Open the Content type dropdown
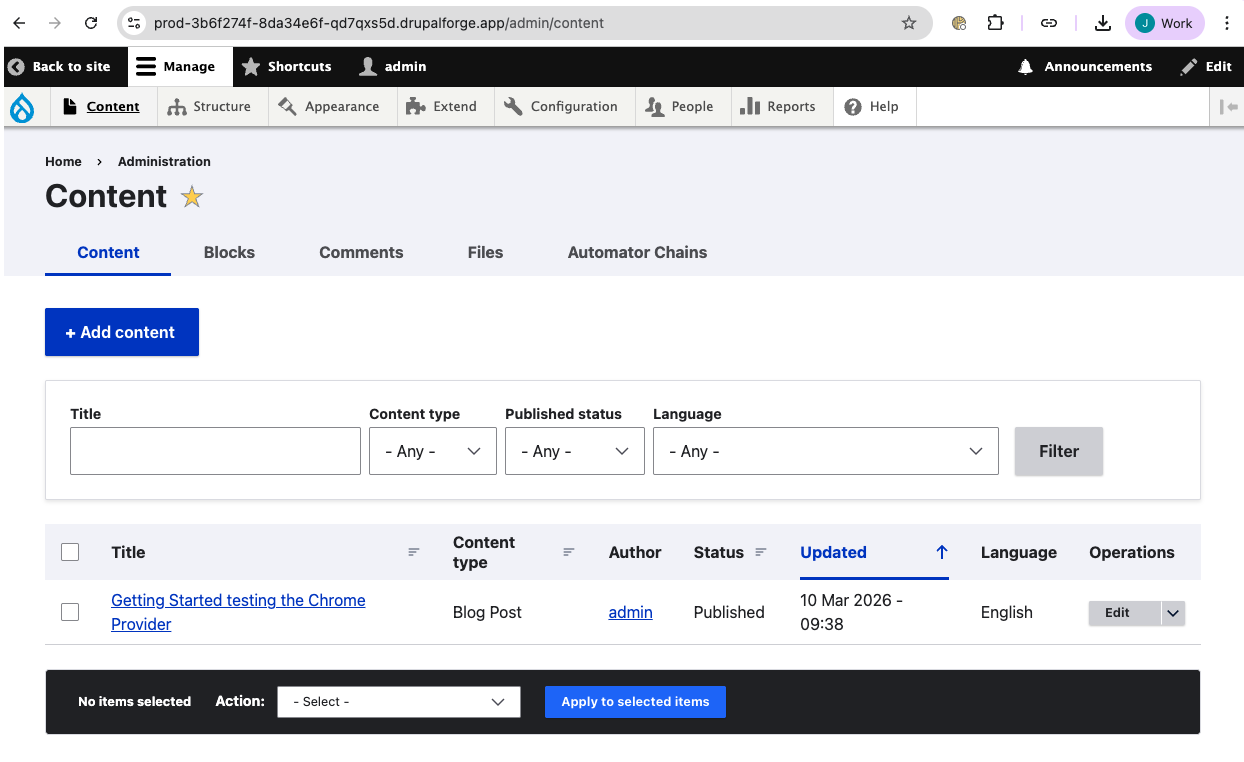This screenshot has height=762, width=1244. (432, 451)
